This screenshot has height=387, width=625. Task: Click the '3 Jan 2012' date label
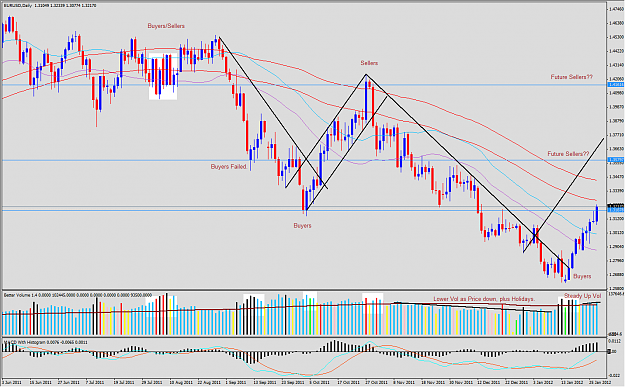click(x=544, y=383)
